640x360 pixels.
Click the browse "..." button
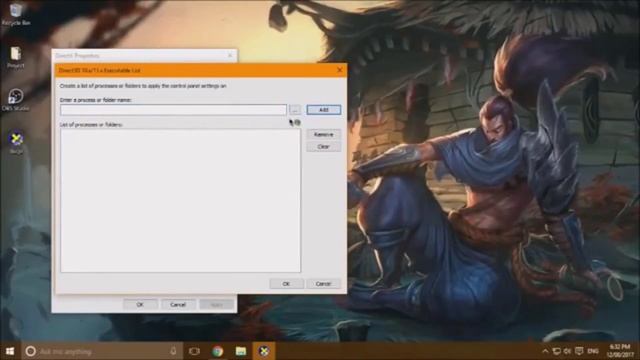click(x=295, y=110)
